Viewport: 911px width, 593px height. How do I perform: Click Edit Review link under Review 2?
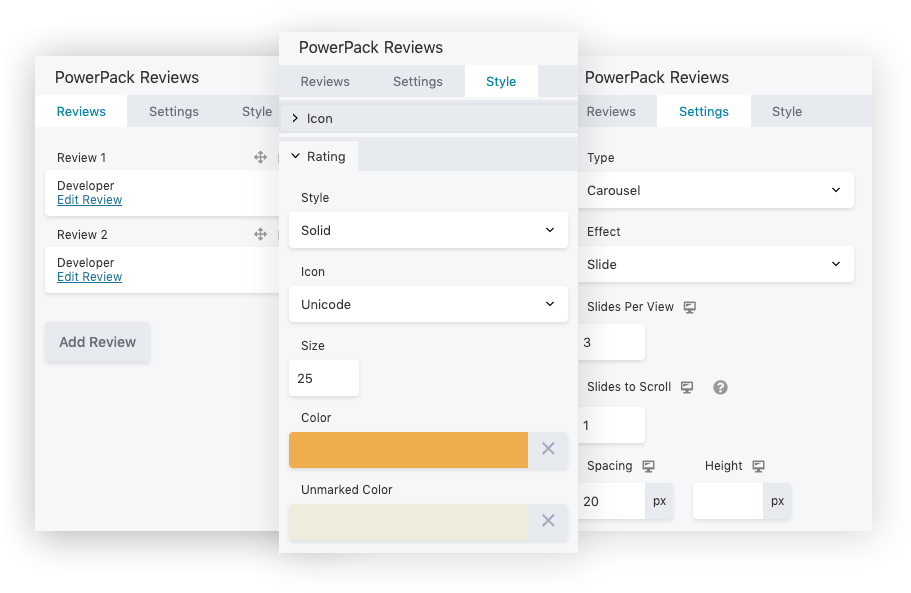[x=89, y=277]
